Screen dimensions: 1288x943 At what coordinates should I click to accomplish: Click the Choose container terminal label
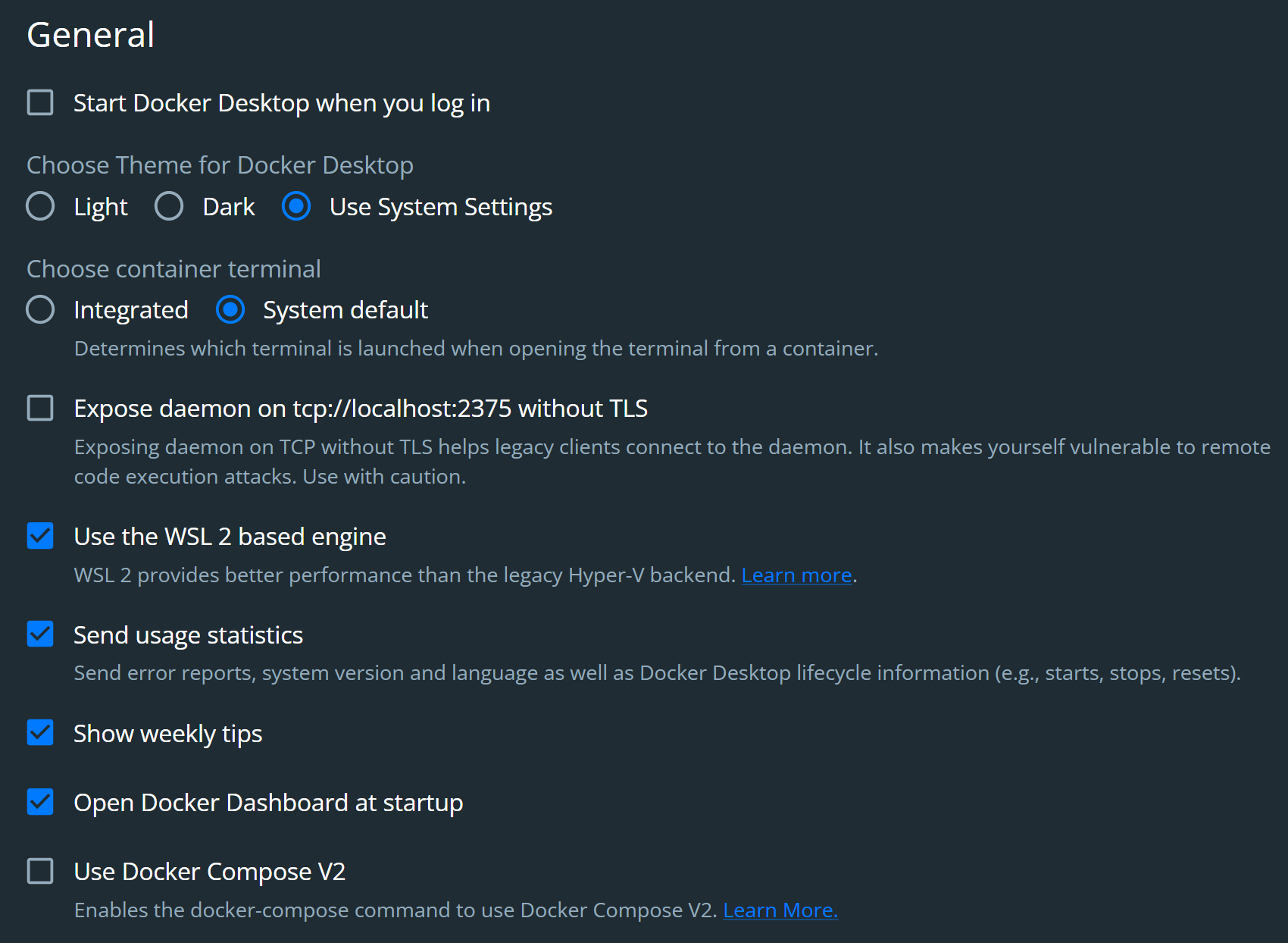174,268
